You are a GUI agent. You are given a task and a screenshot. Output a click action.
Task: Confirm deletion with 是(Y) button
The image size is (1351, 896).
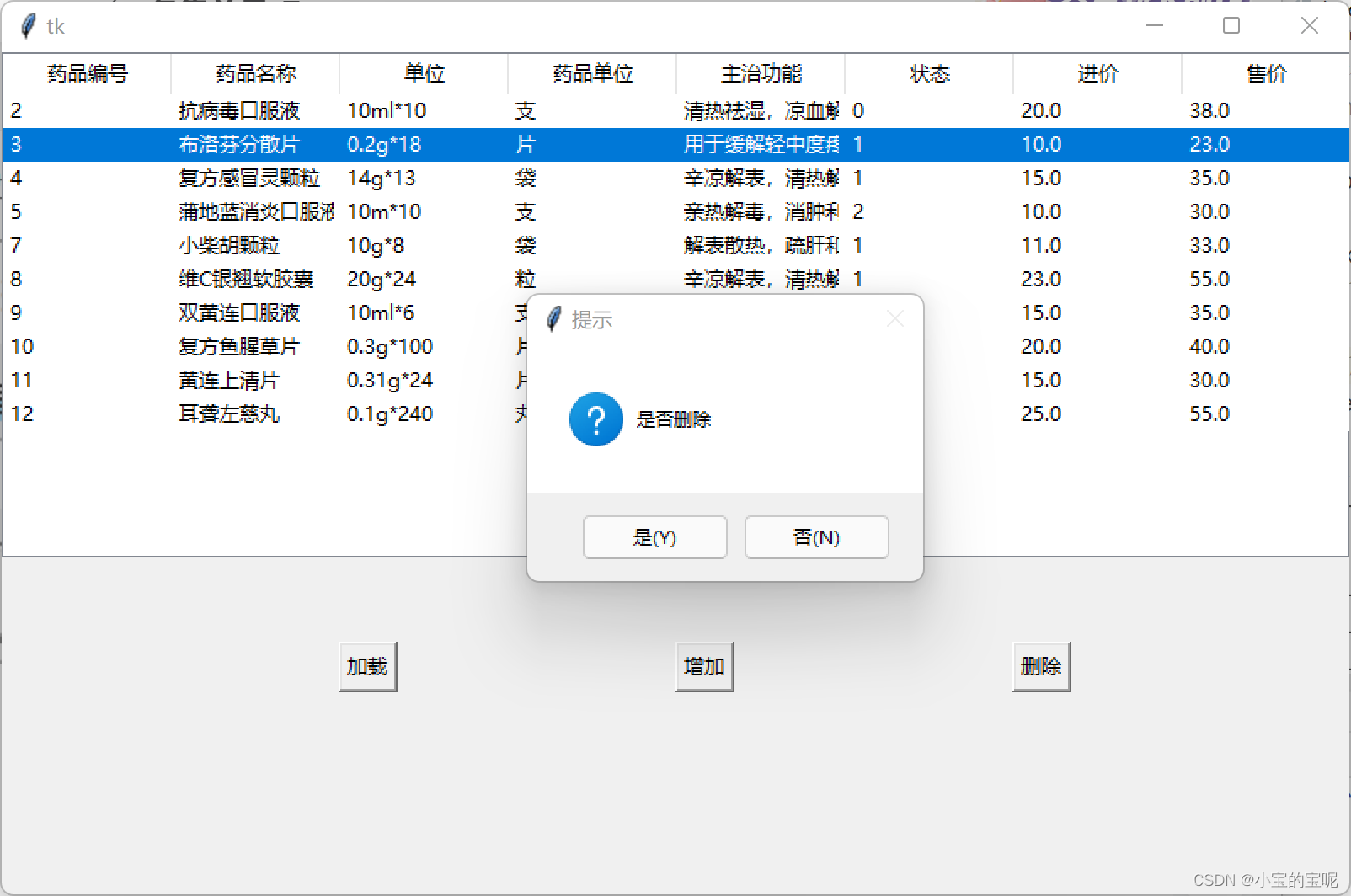tap(655, 537)
